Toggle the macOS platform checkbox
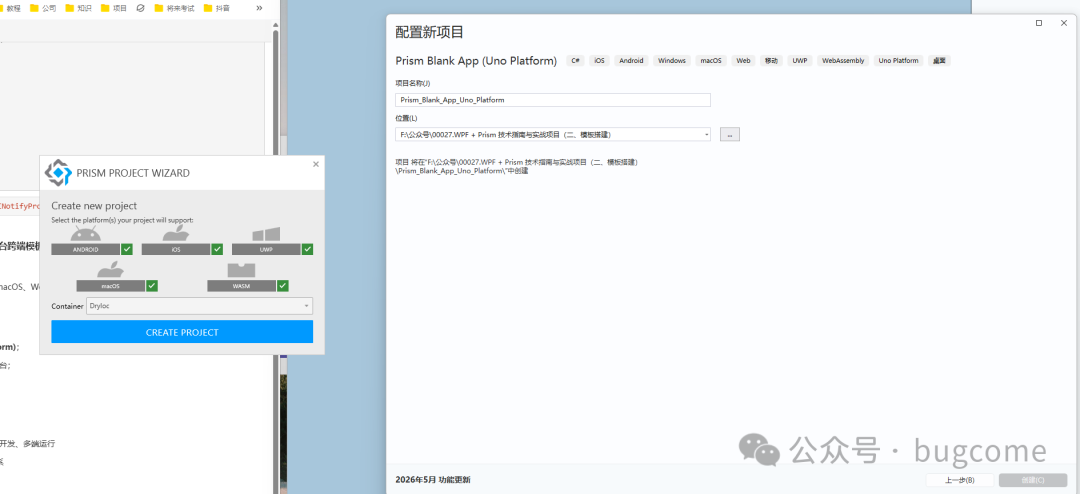 152,285
